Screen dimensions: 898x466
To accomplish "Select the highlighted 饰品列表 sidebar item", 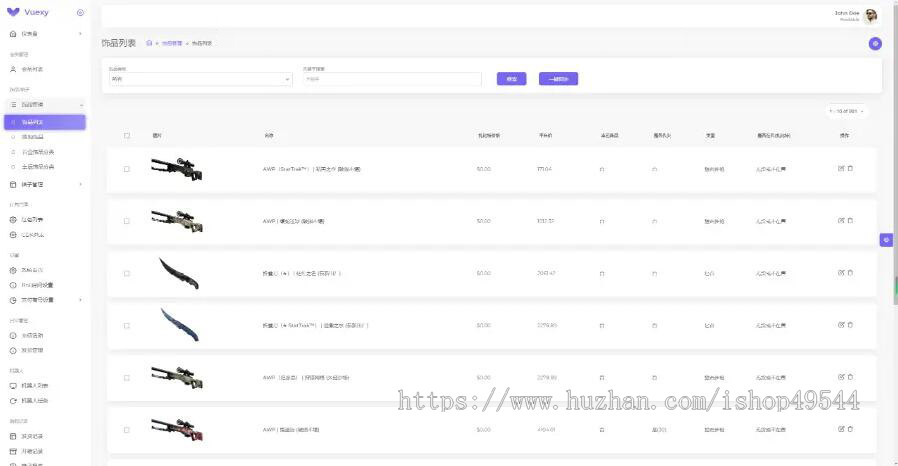I will coord(45,122).
